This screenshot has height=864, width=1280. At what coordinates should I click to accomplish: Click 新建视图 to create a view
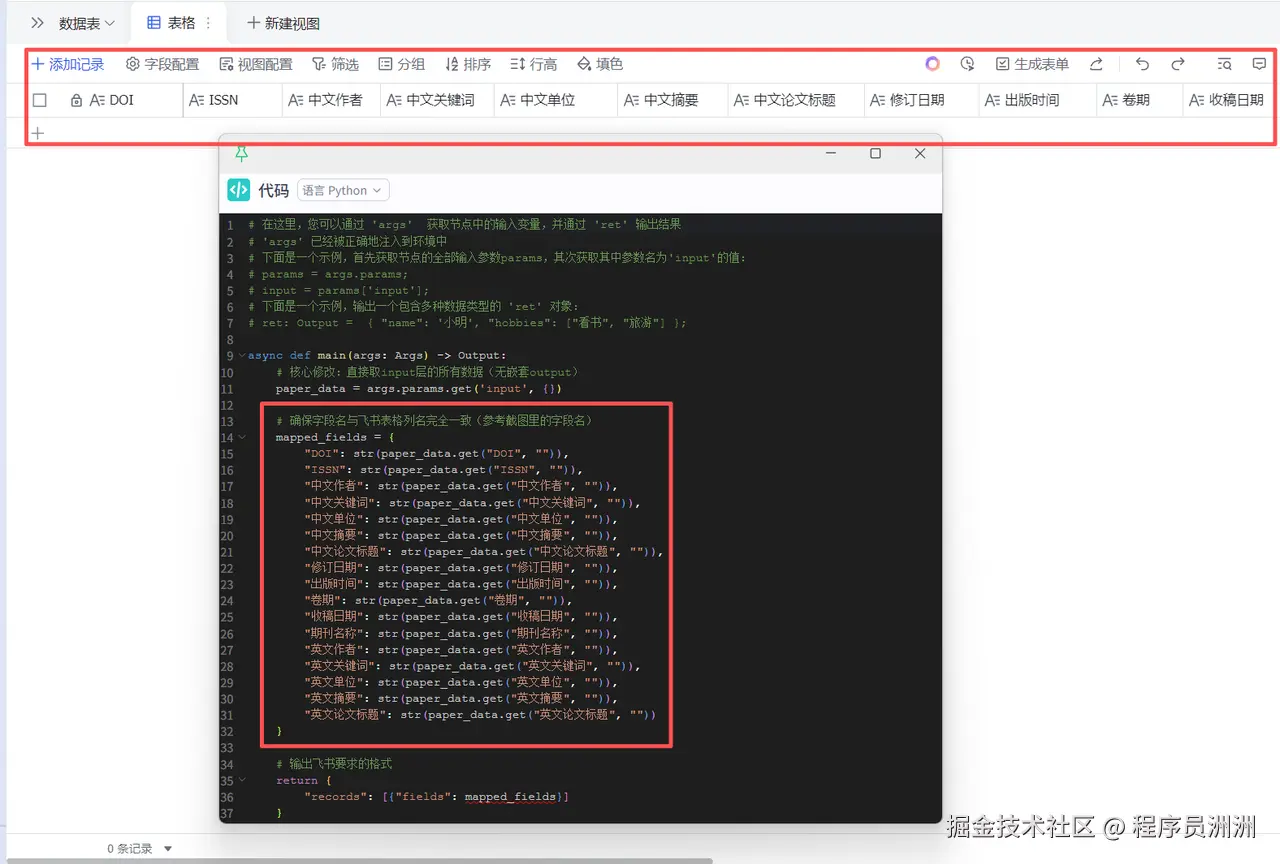point(283,22)
